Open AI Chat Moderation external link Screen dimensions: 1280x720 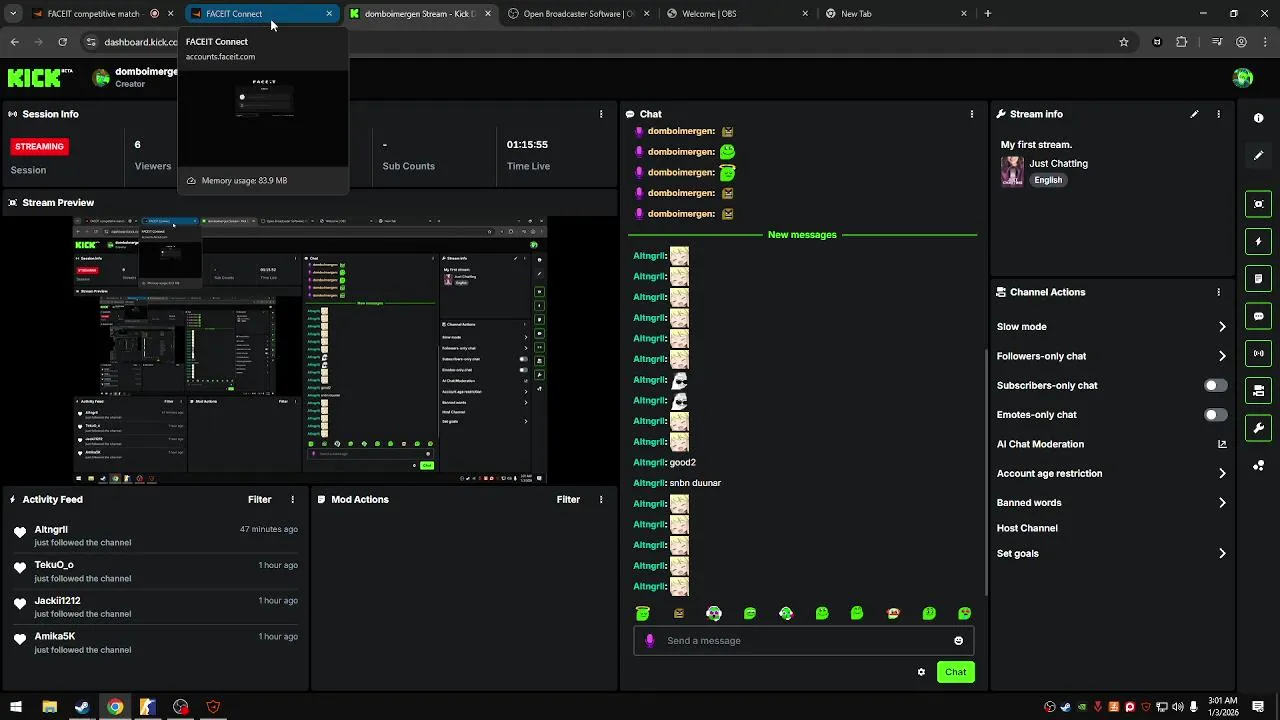pos(1222,444)
